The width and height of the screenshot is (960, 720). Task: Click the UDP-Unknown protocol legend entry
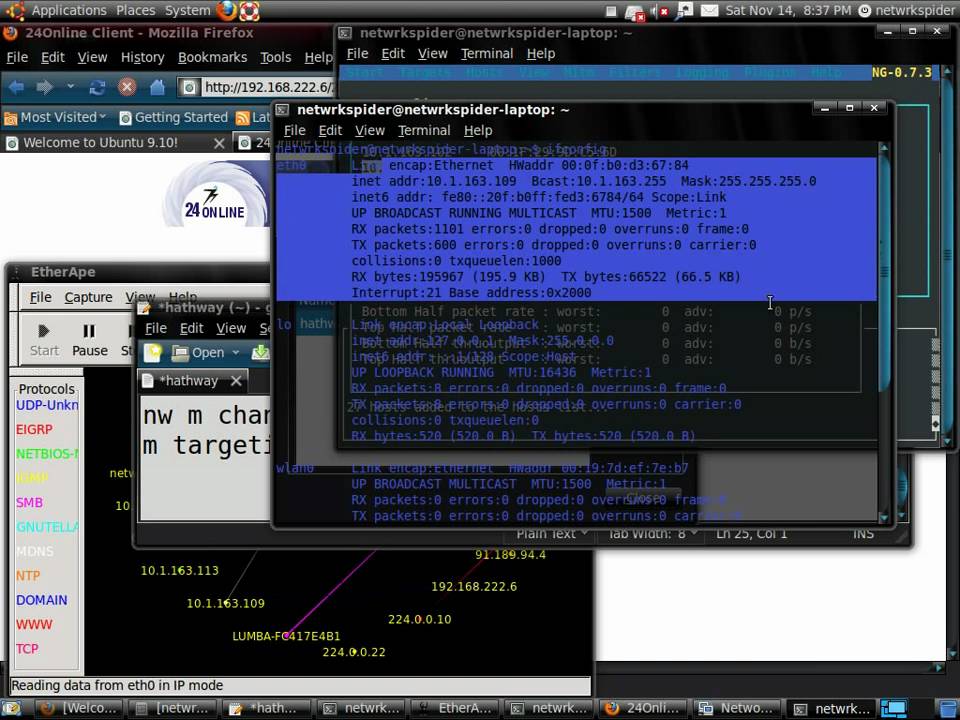click(47, 405)
